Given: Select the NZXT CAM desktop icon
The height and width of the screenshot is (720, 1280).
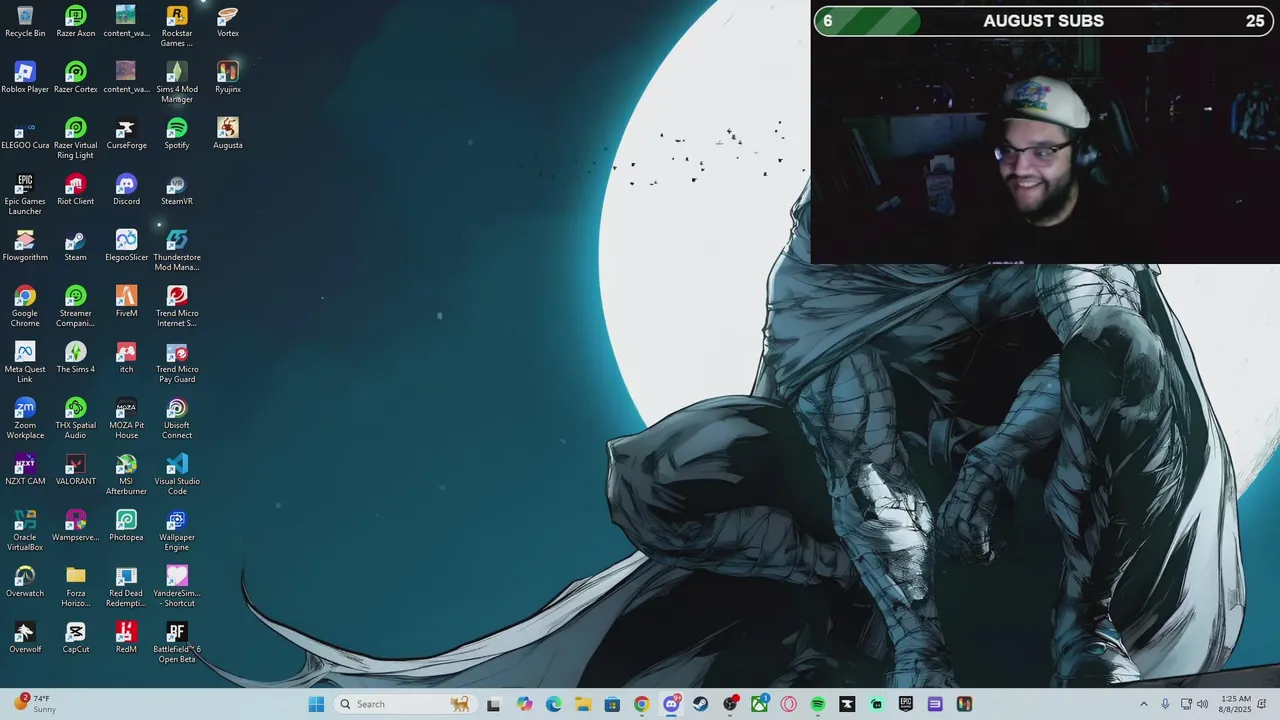Looking at the screenshot, I should pos(25,469).
